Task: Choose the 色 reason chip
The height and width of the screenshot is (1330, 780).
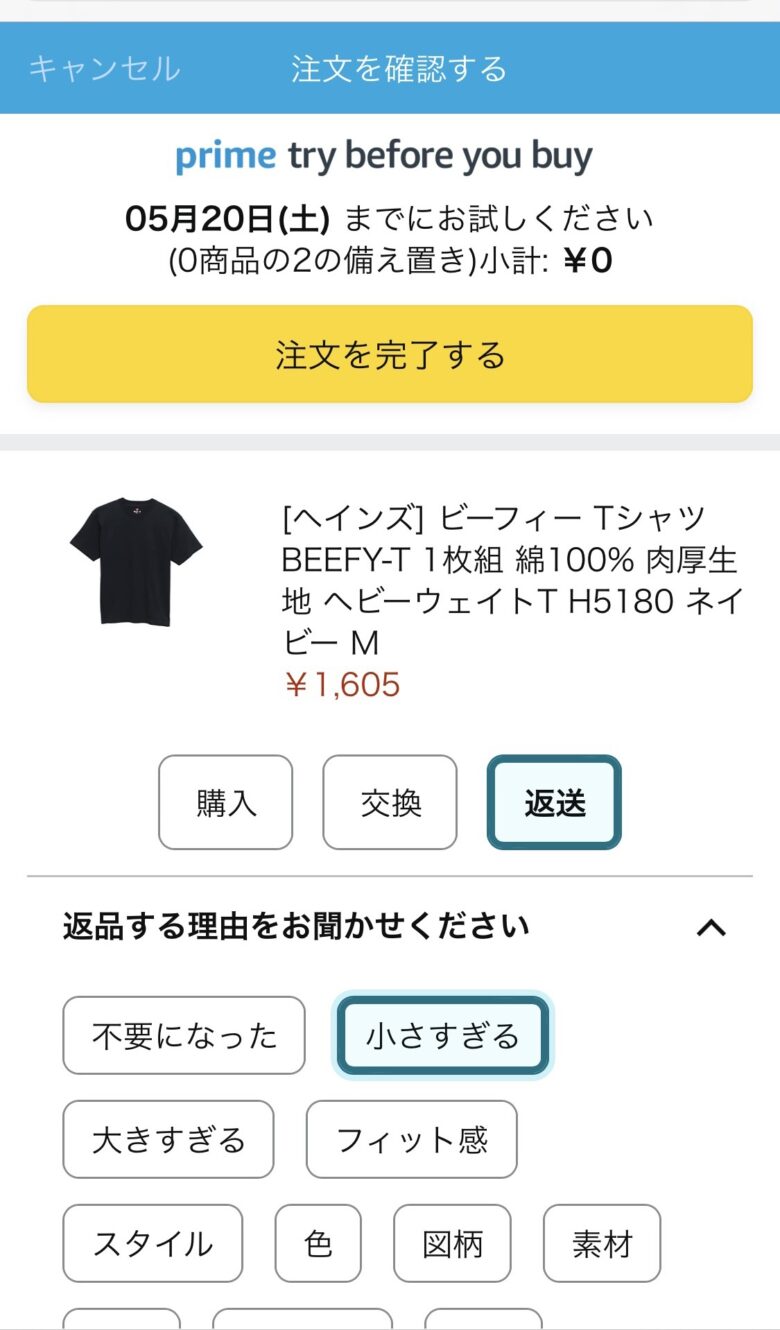Action: click(318, 1243)
